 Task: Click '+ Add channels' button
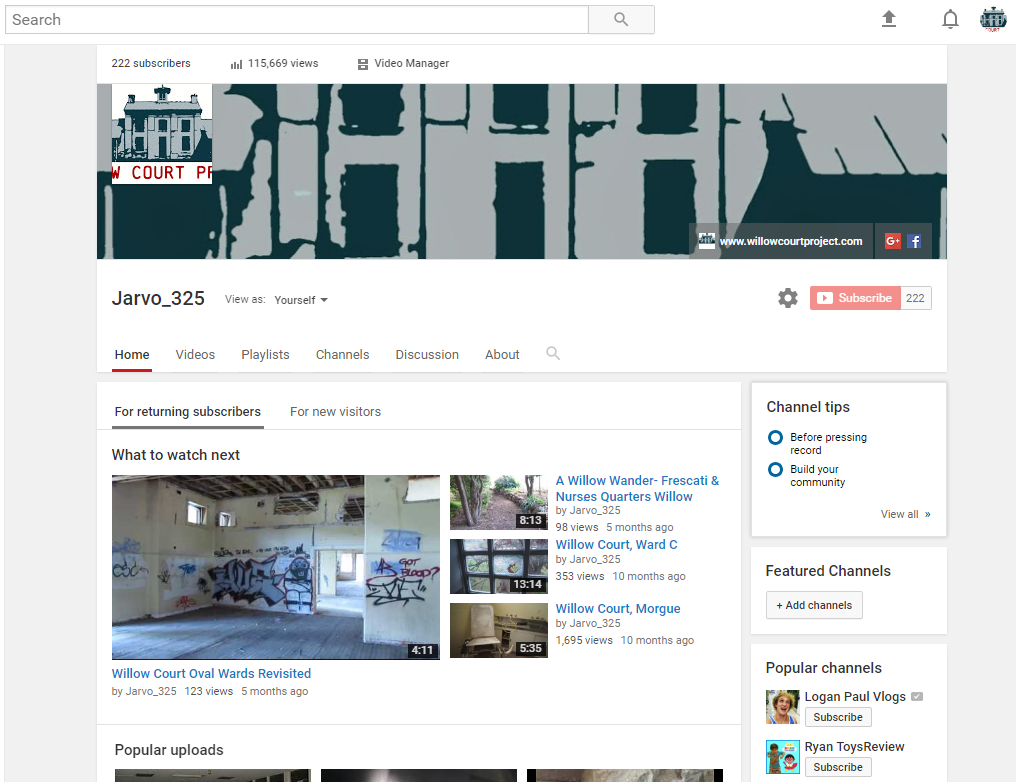point(814,605)
